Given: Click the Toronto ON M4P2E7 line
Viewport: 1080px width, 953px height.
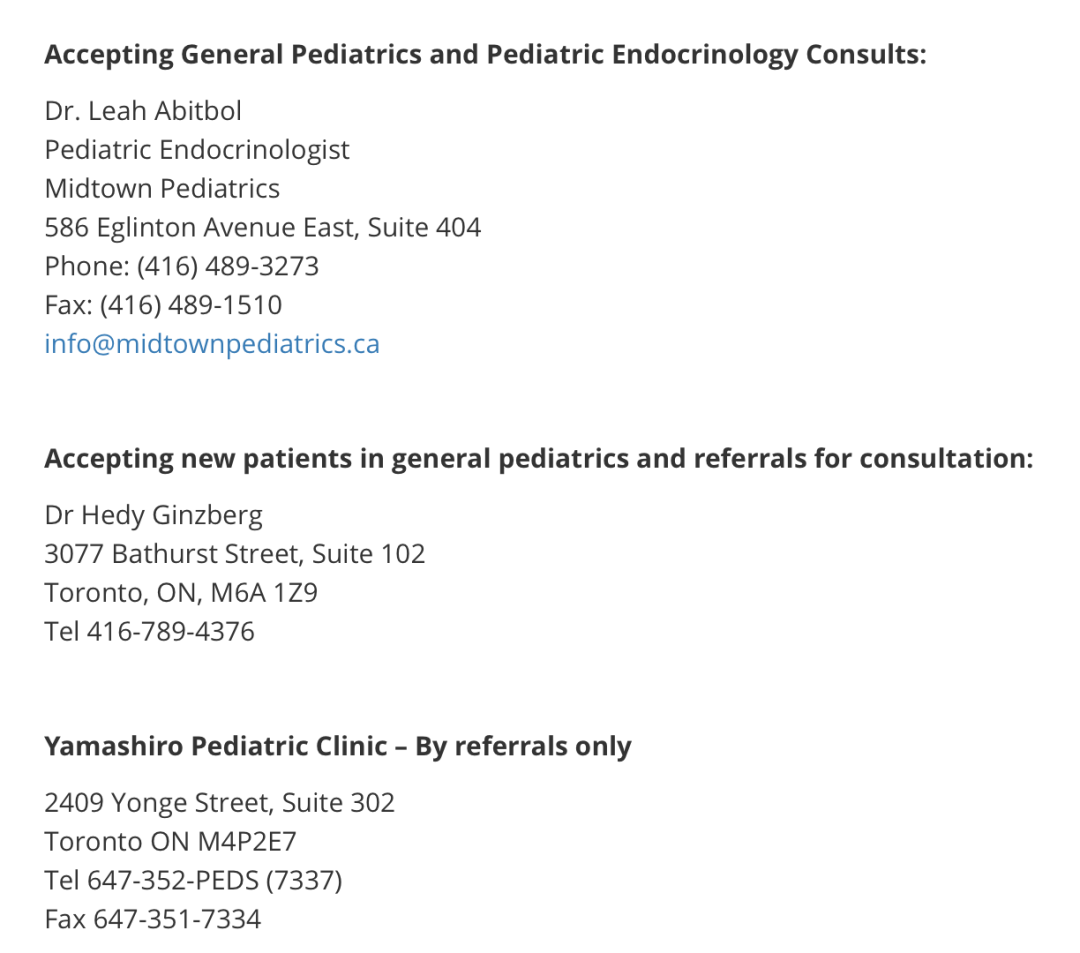Looking at the screenshot, I should click(x=170, y=841).
